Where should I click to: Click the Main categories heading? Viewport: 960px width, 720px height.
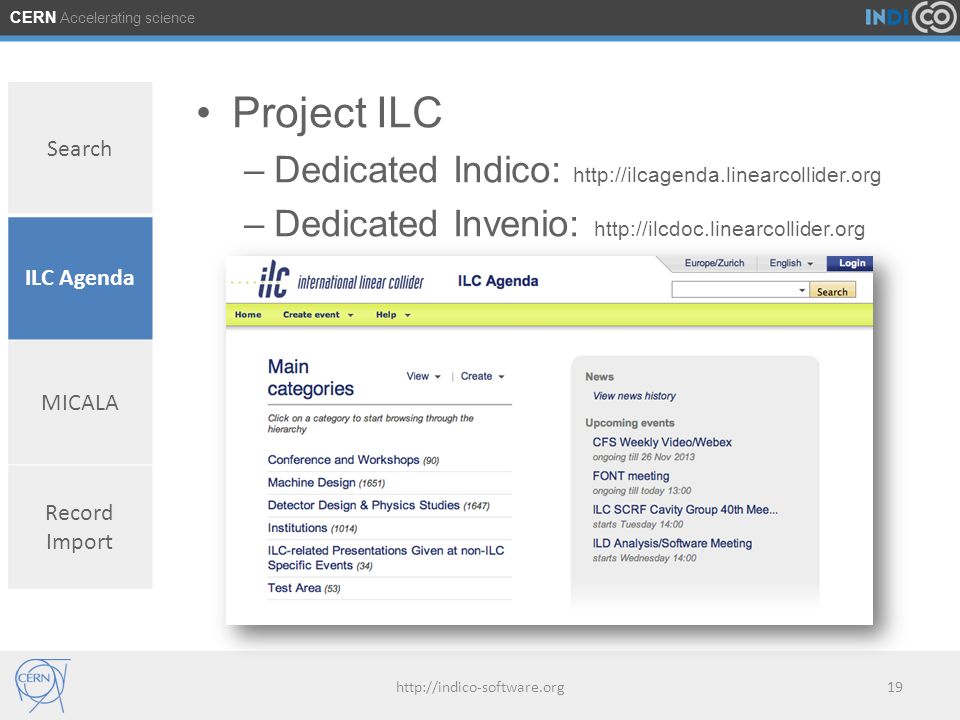(310, 378)
